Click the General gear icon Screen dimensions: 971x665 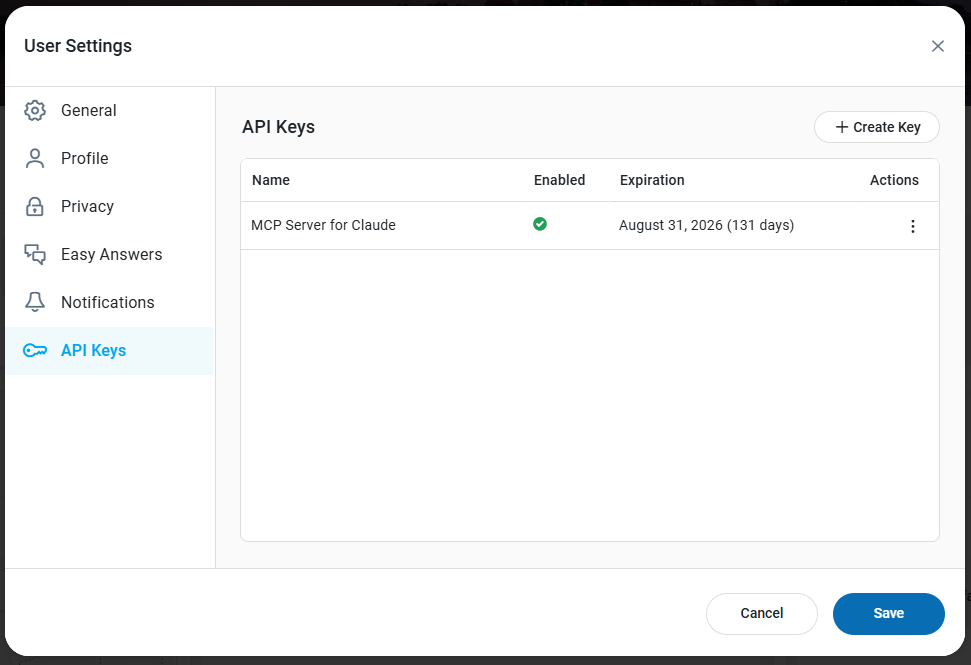(35, 110)
